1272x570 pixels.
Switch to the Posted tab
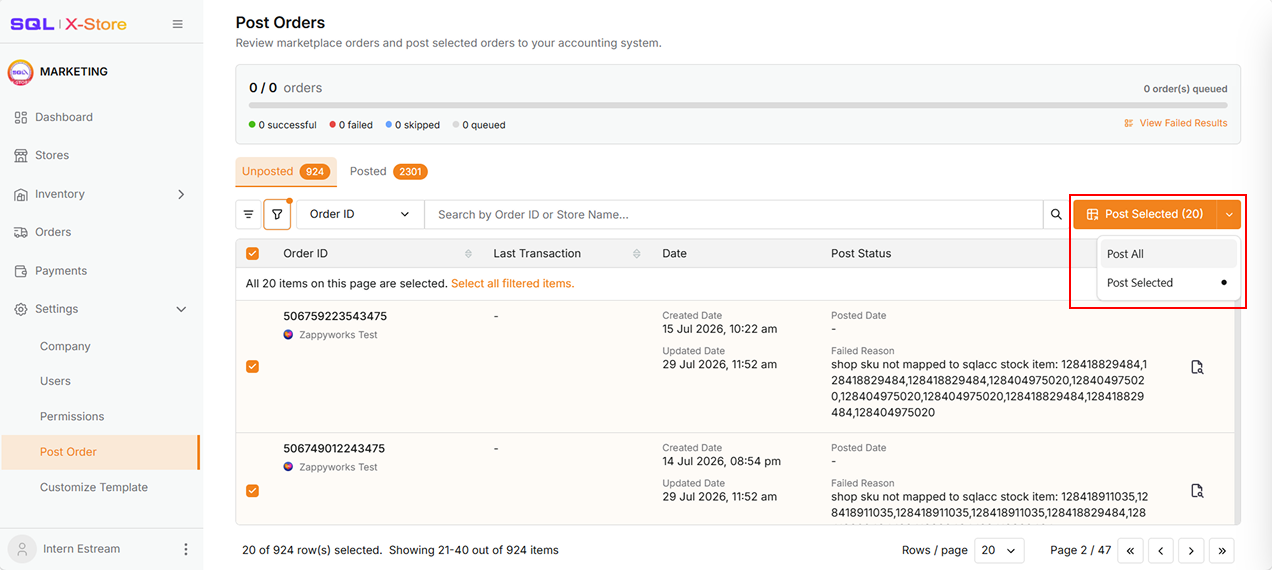pos(388,172)
